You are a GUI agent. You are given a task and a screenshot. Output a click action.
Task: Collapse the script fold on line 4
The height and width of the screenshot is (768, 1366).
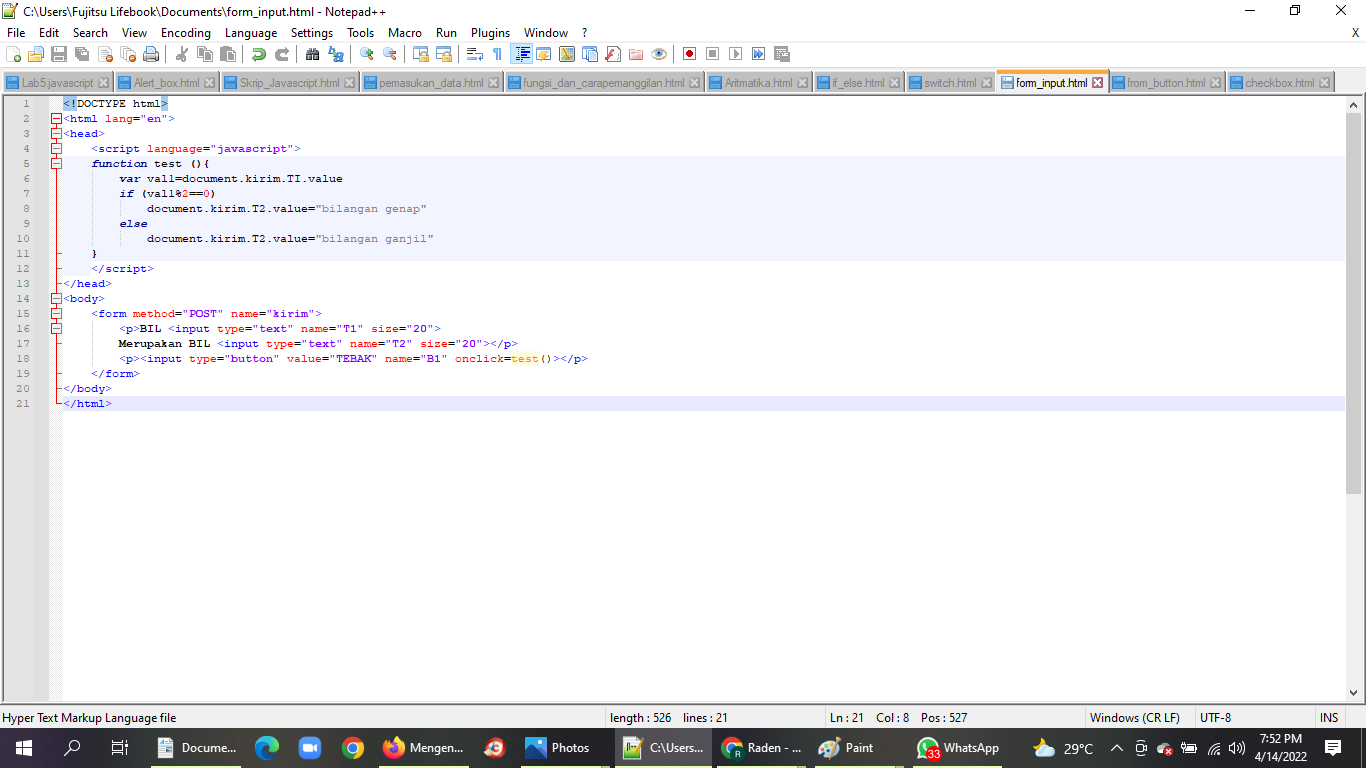point(56,149)
